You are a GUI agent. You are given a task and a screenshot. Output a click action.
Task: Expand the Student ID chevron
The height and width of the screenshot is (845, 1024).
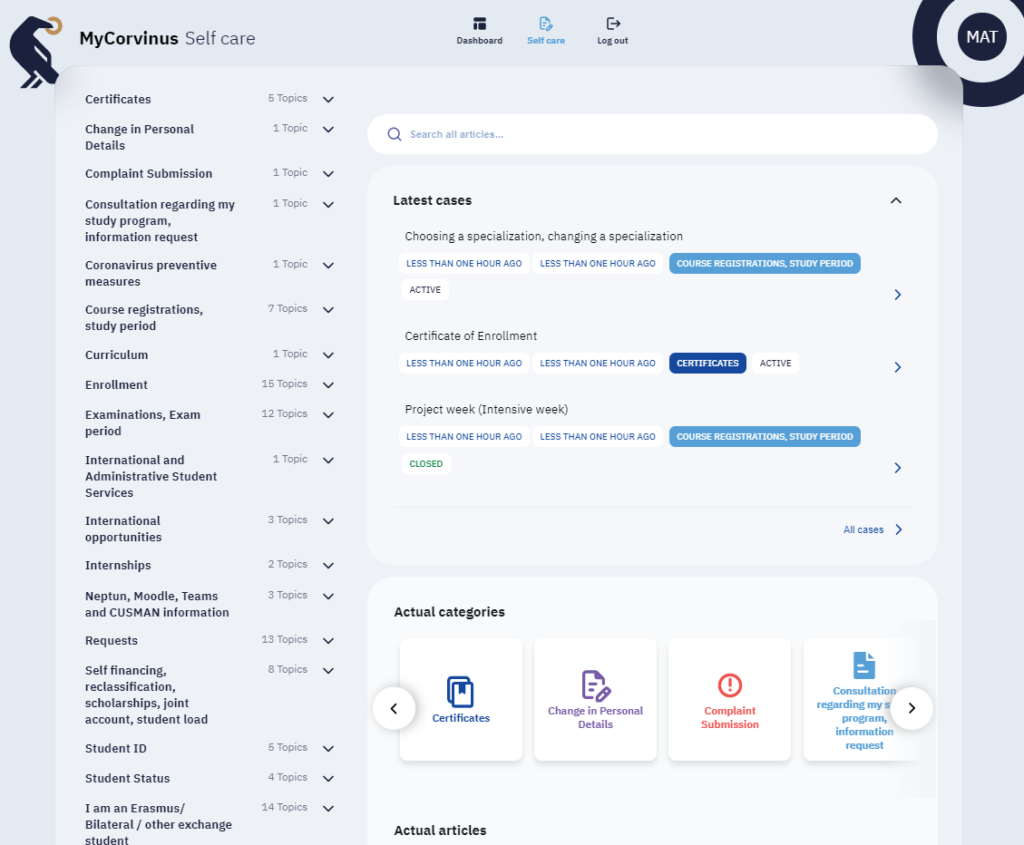click(x=328, y=749)
